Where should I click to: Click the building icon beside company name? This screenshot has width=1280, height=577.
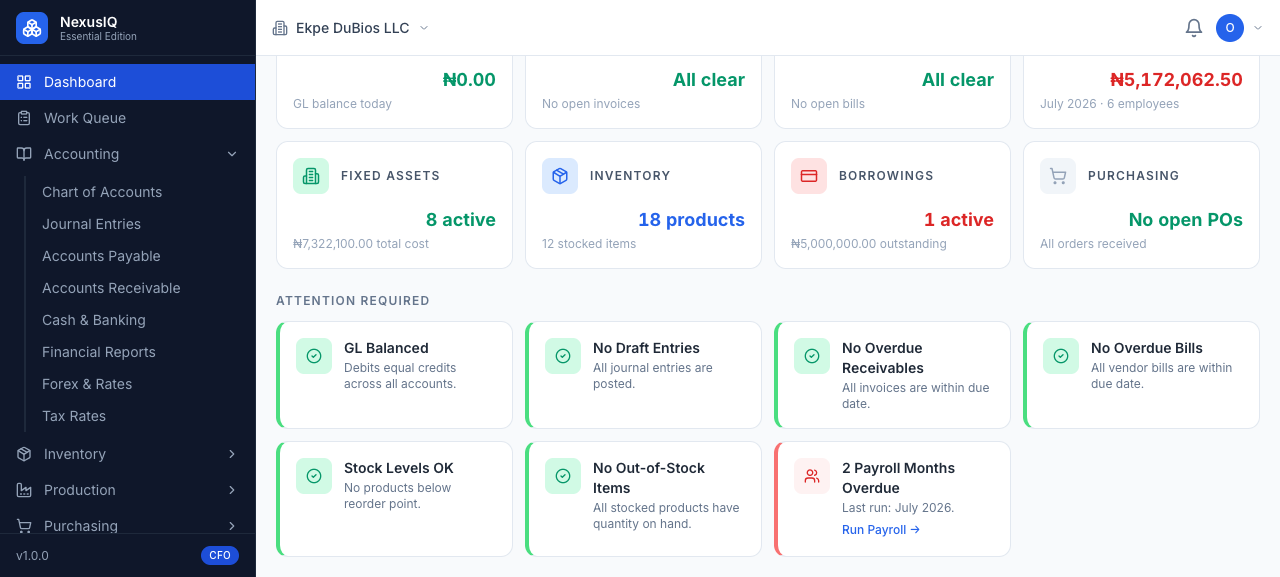pos(280,28)
